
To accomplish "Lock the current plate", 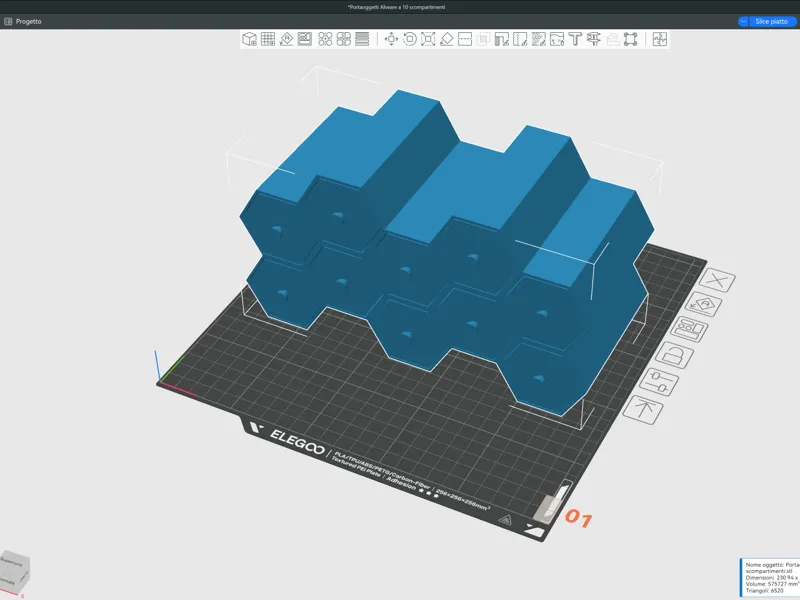I will pos(674,355).
